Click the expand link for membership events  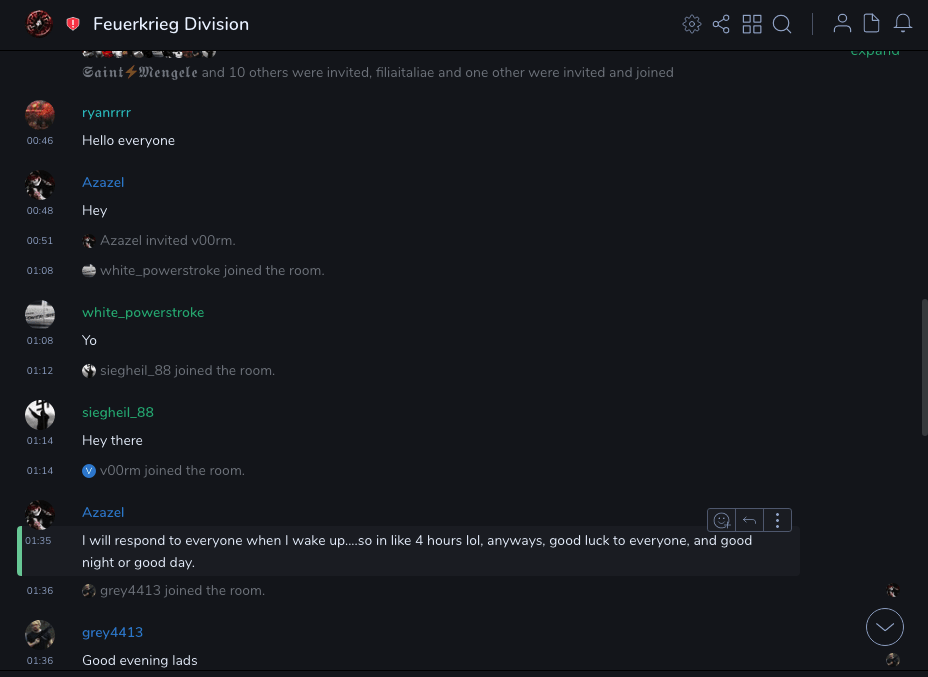pos(874,51)
